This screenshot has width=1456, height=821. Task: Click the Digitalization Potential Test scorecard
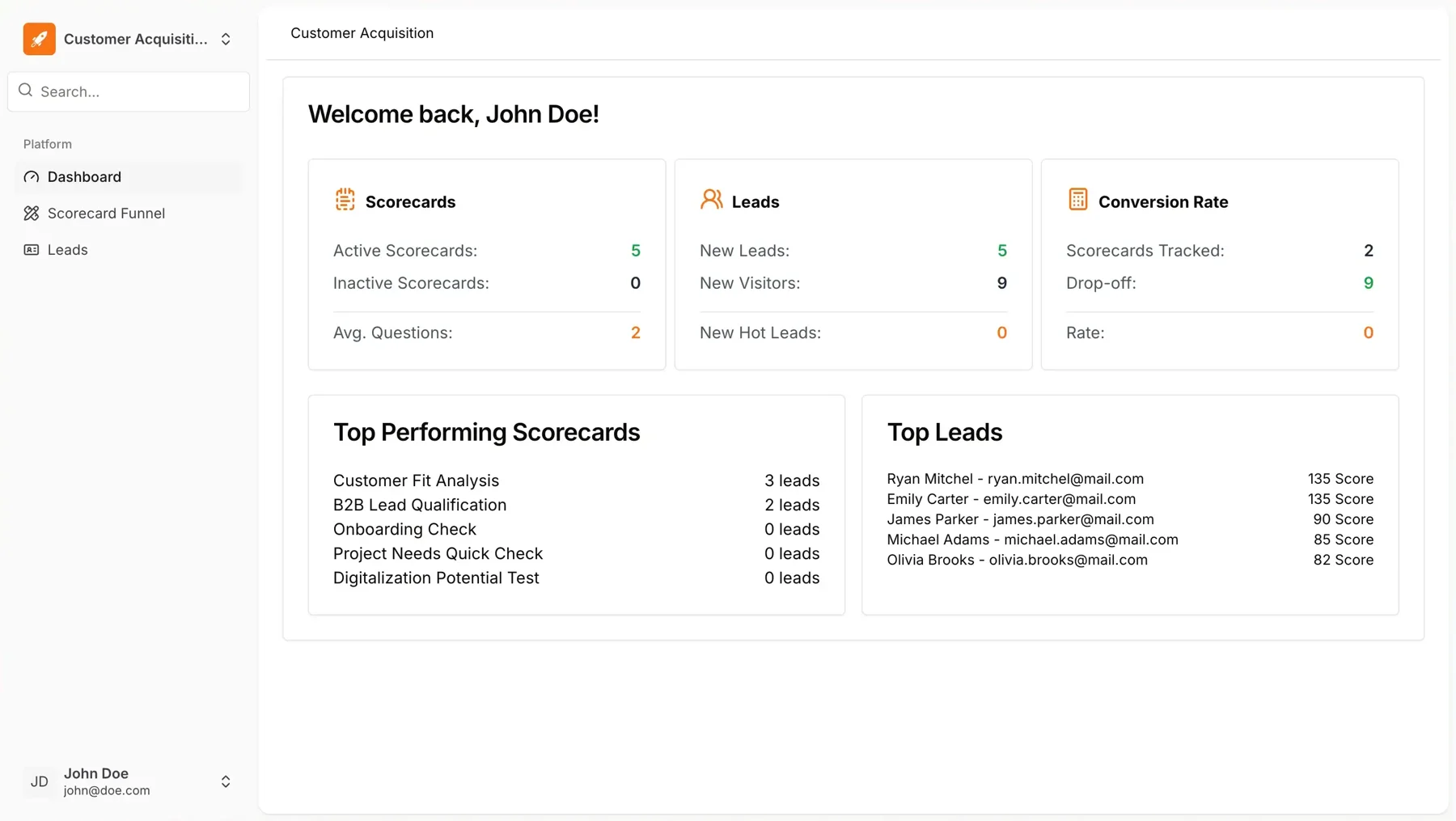coord(576,578)
